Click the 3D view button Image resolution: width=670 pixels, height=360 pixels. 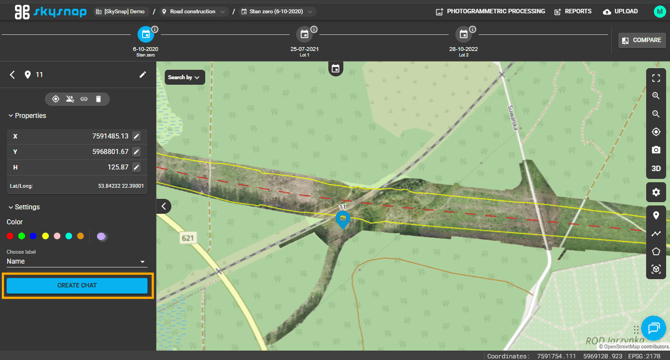[656, 168]
